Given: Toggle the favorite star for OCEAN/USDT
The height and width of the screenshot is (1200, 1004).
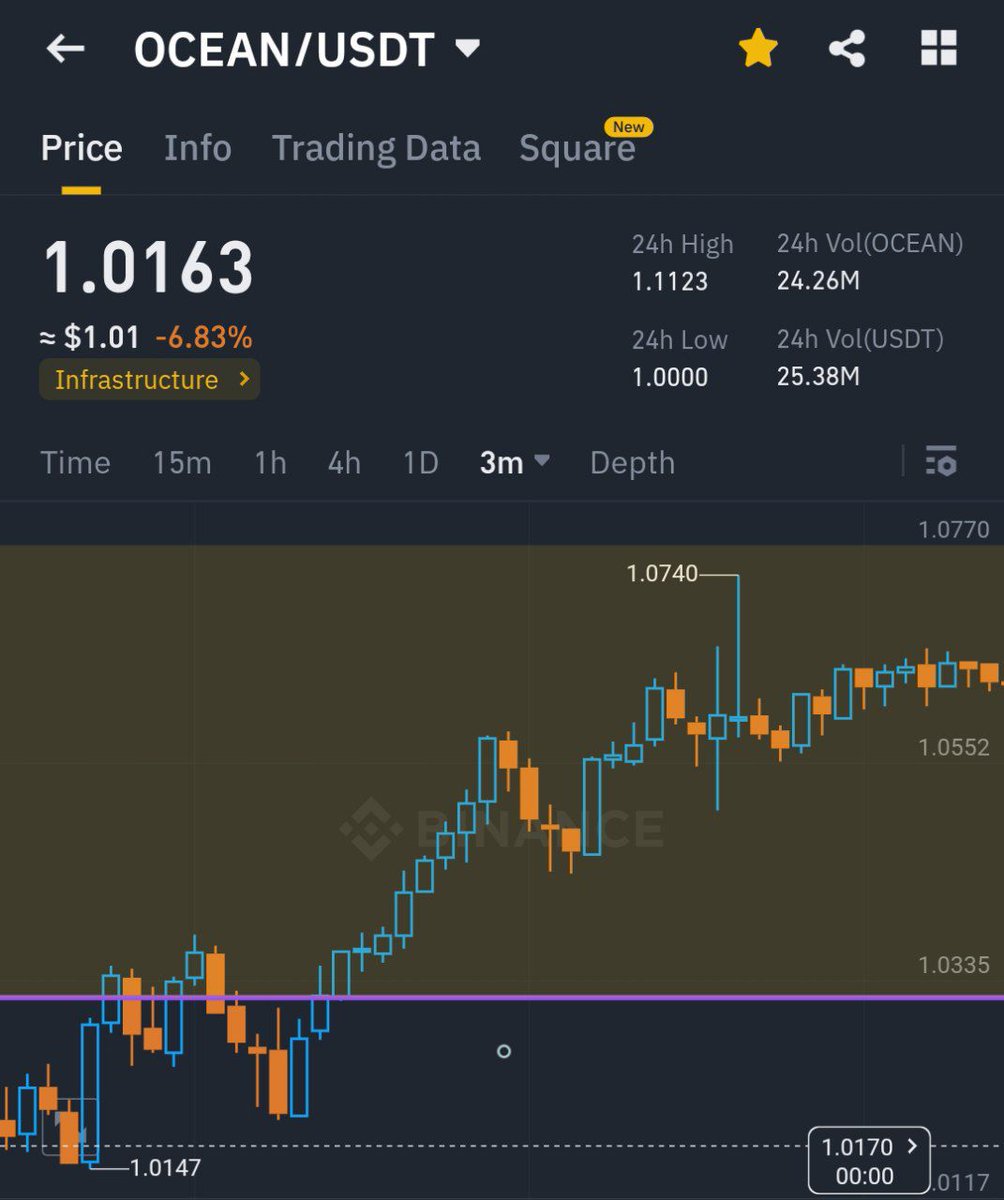Looking at the screenshot, I should click(758, 47).
